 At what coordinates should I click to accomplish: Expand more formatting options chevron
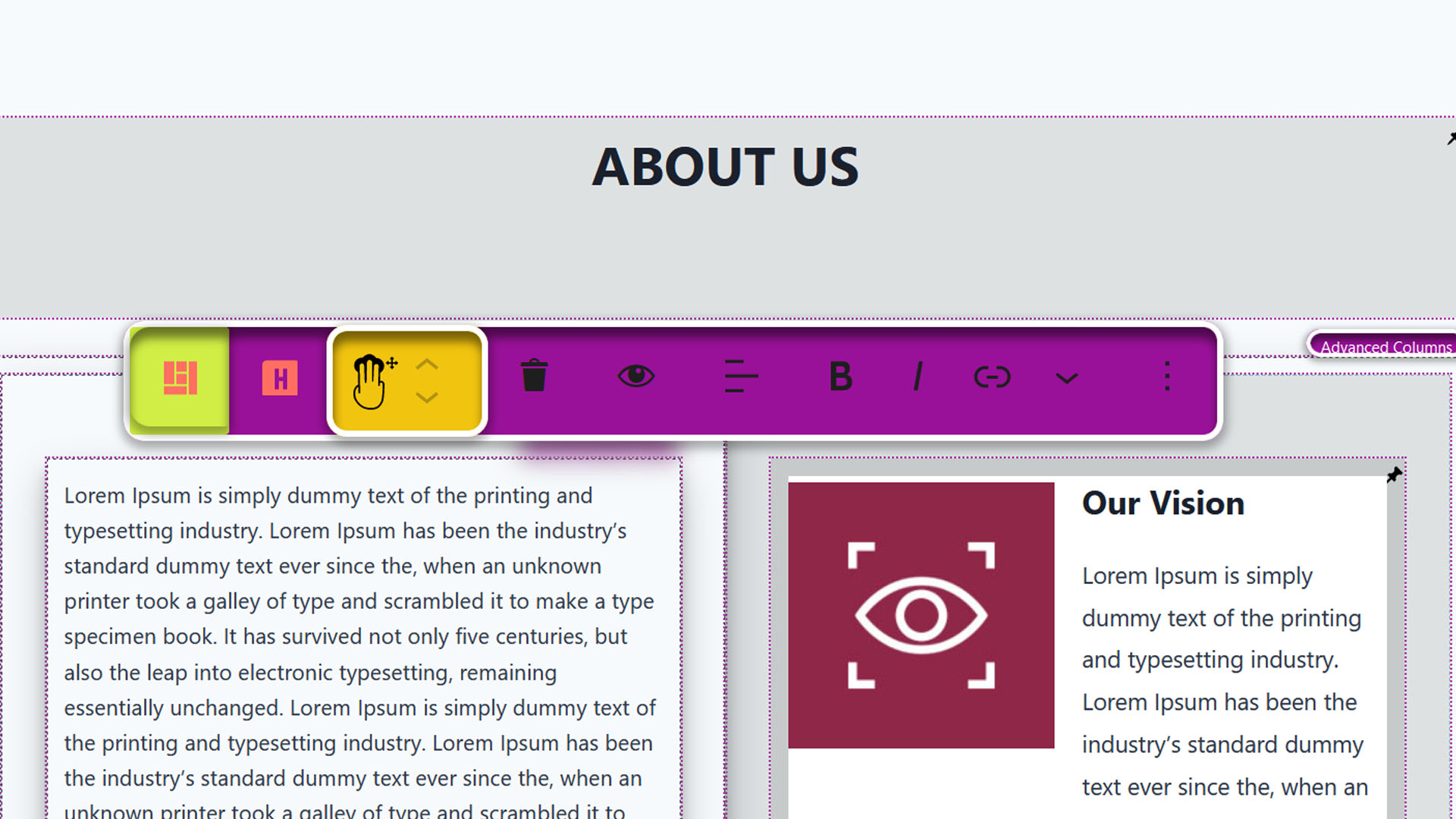[x=1067, y=378]
